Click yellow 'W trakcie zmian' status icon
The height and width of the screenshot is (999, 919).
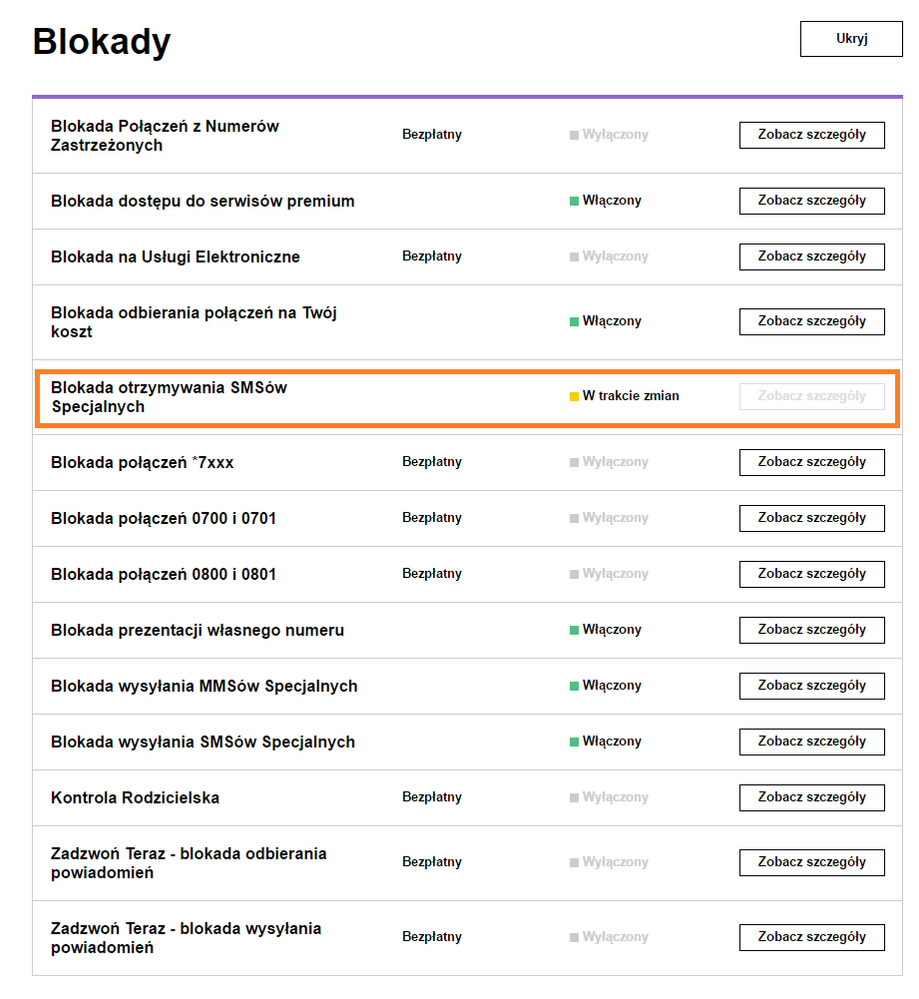coord(574,397)
